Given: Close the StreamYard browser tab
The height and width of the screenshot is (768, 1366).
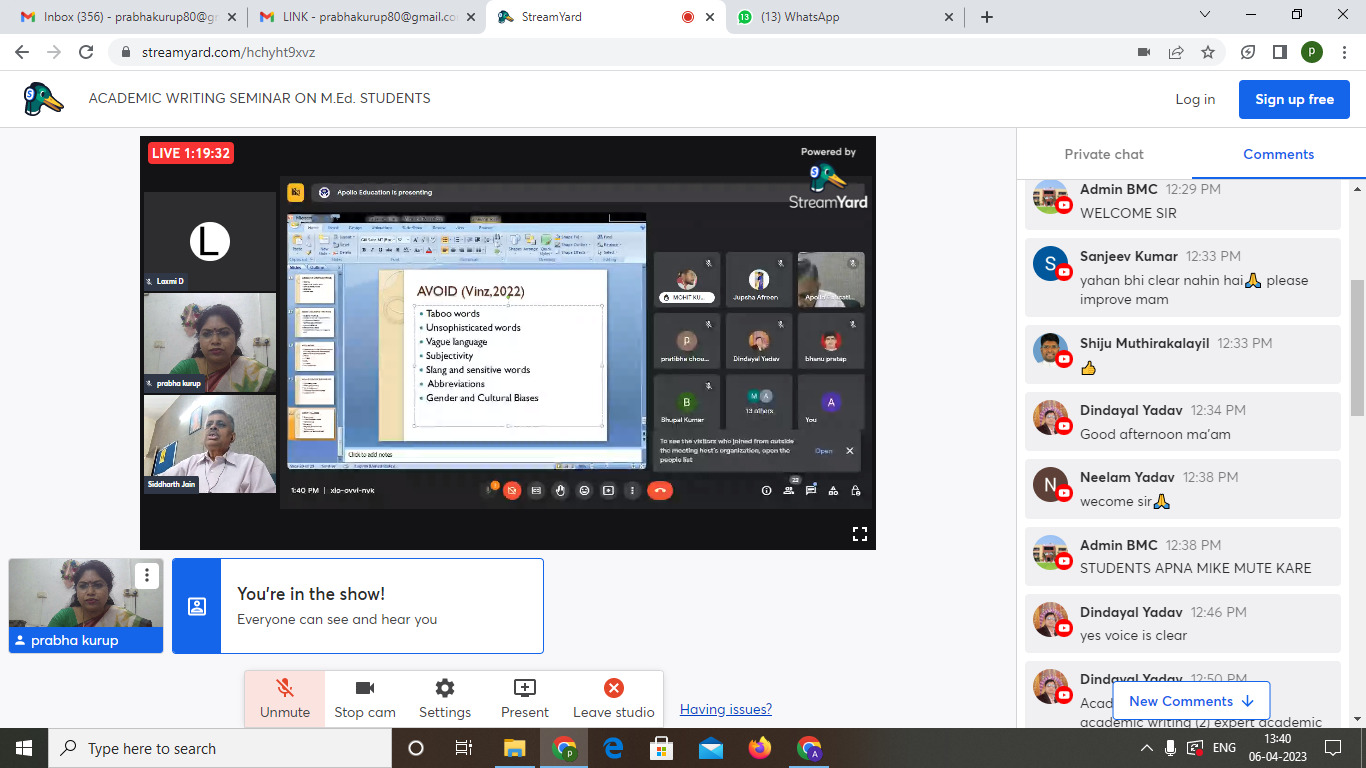Looking at the screenshot, I should click(x=710, y=17).
